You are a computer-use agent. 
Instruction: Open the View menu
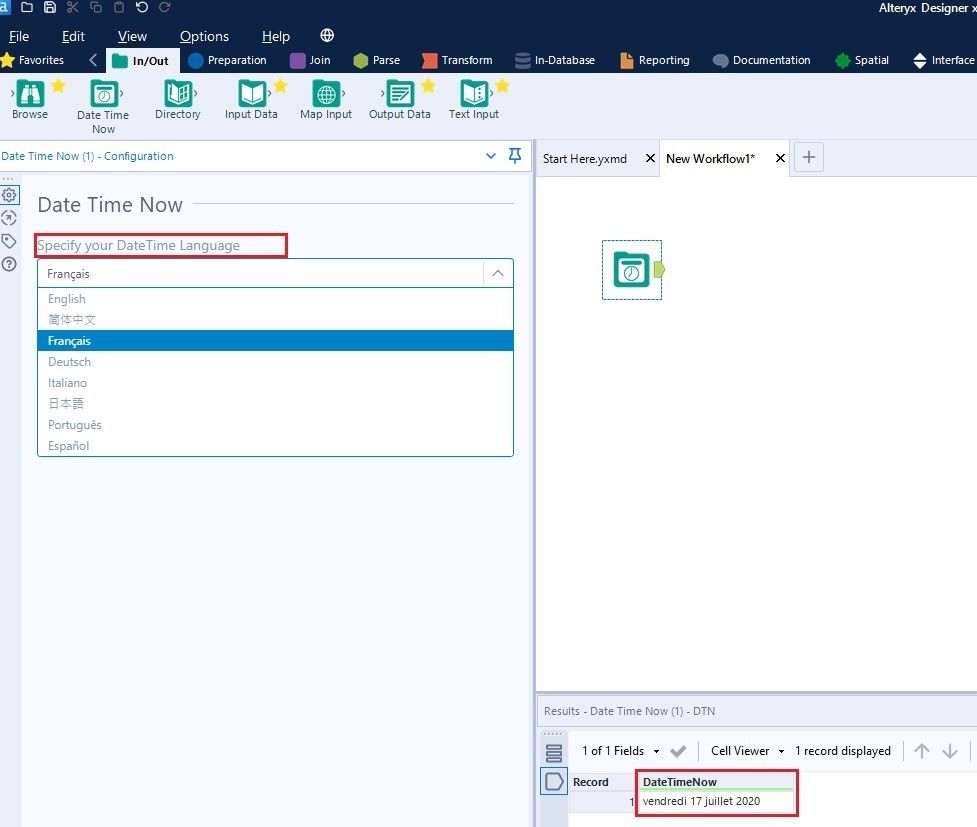click(x=133, y=36)
